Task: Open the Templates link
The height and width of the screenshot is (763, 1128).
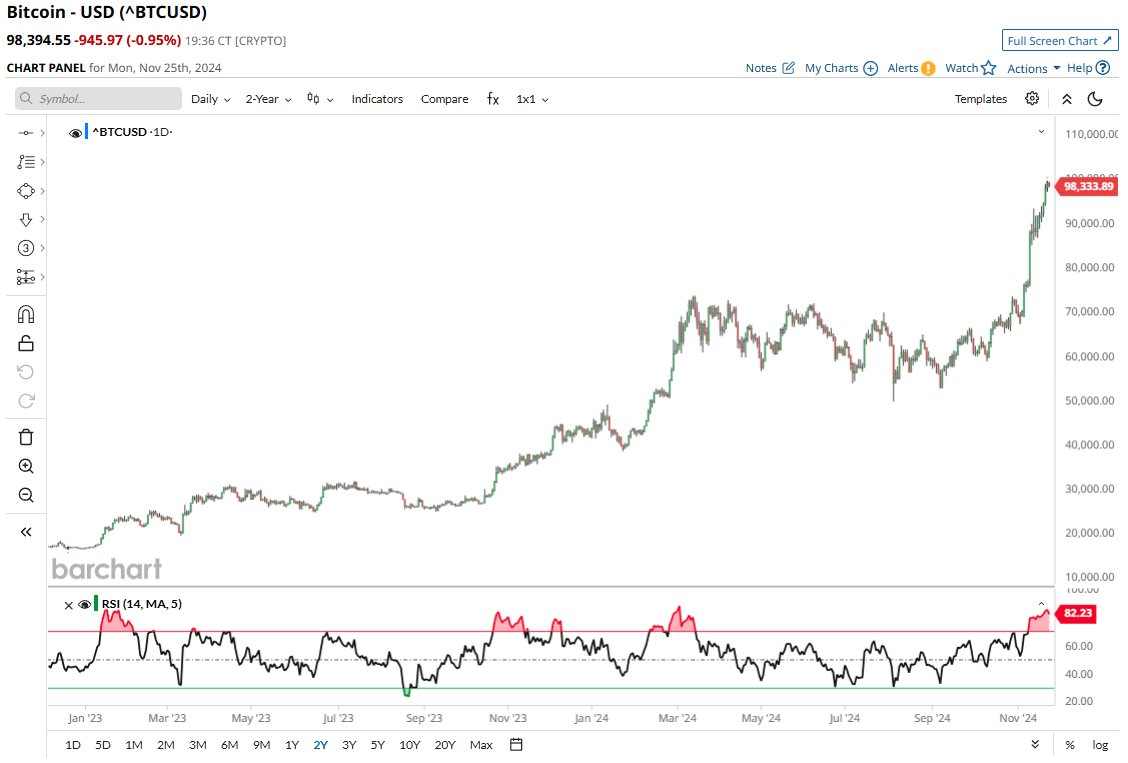Action: 980,99
